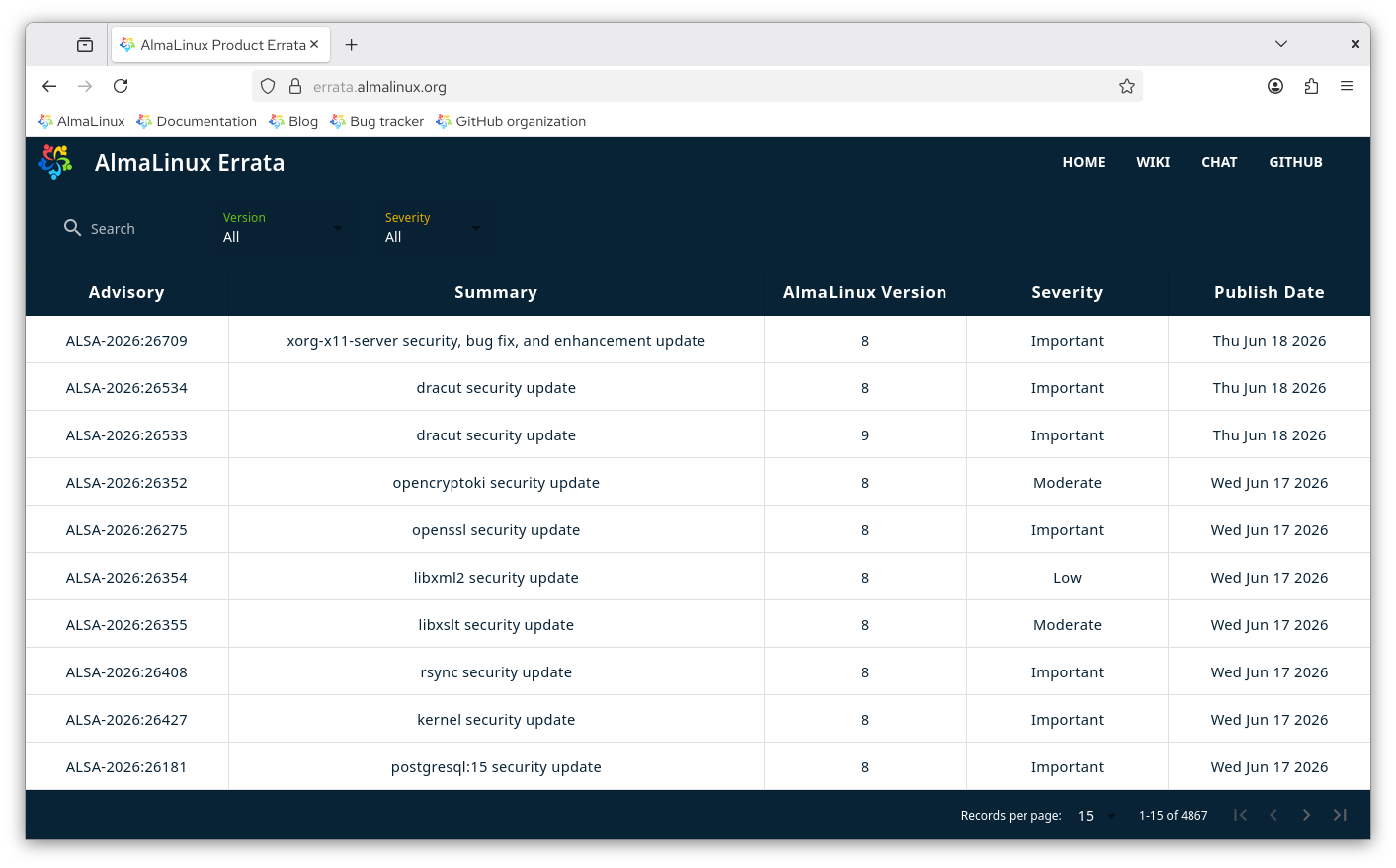Open the GitHub organization bookmark
Screen dimensions: 1396x868
pyautogui.click(x=511, y=121)
